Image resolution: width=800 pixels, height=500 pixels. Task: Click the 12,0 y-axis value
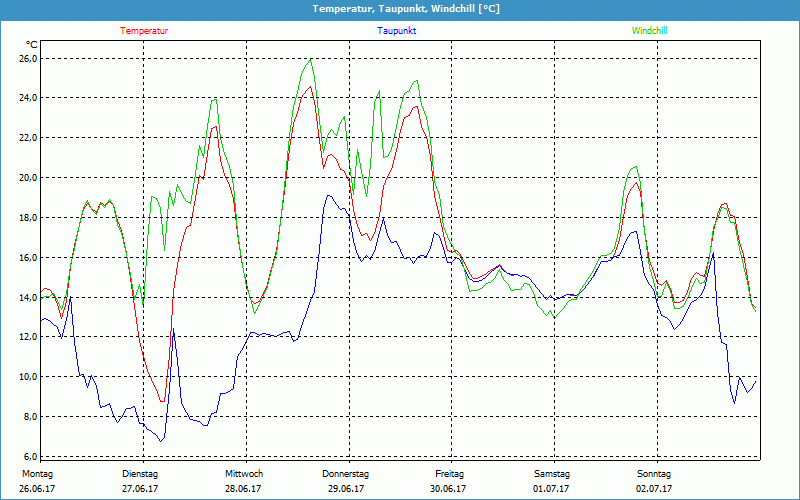(28, 337)
